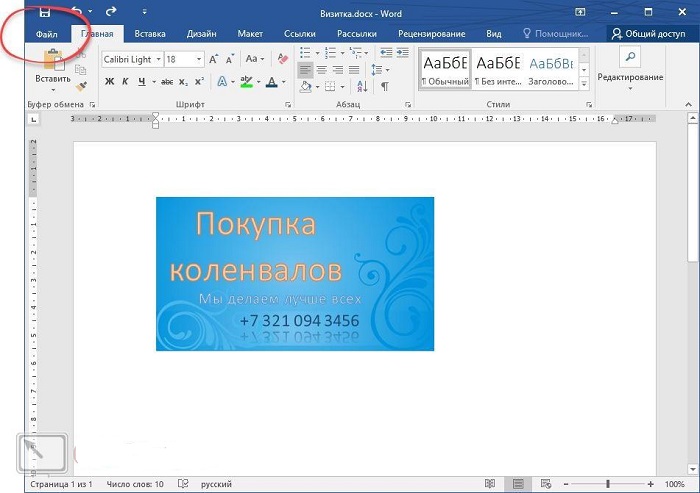Toggle strikethrough abc formatting

(167, 82)
